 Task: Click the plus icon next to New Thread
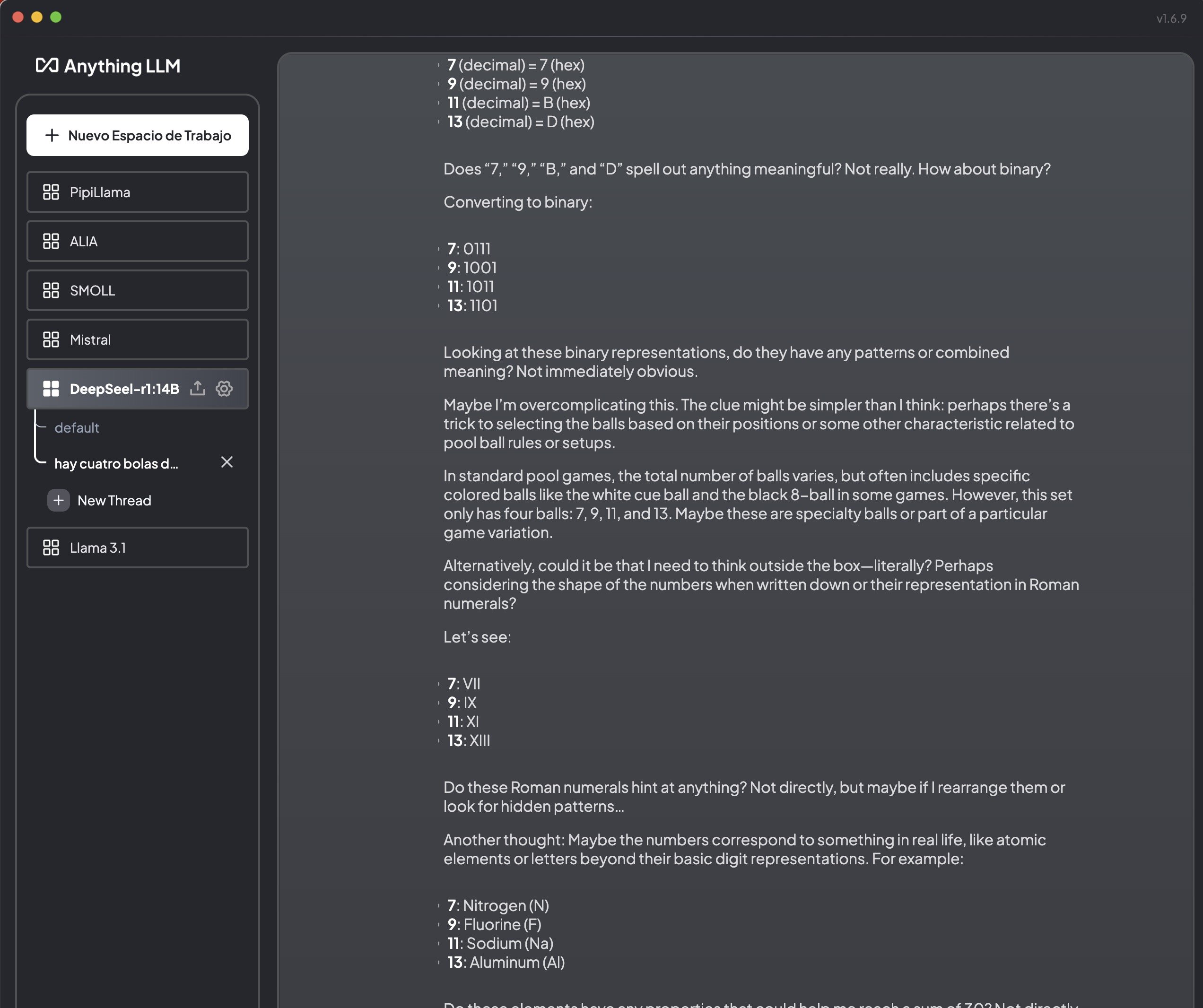(x=59, y=500)
